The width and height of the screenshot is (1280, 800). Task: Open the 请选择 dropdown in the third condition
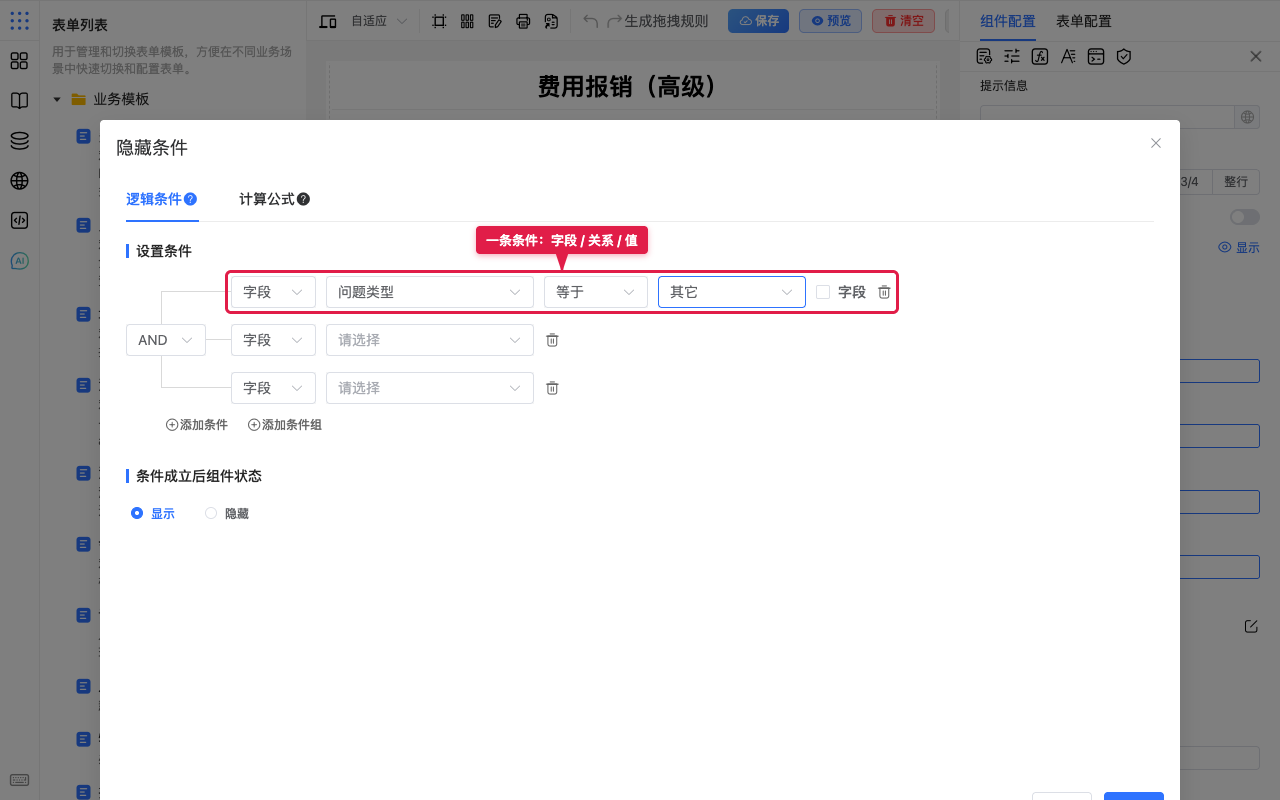[x=429, y=388]
